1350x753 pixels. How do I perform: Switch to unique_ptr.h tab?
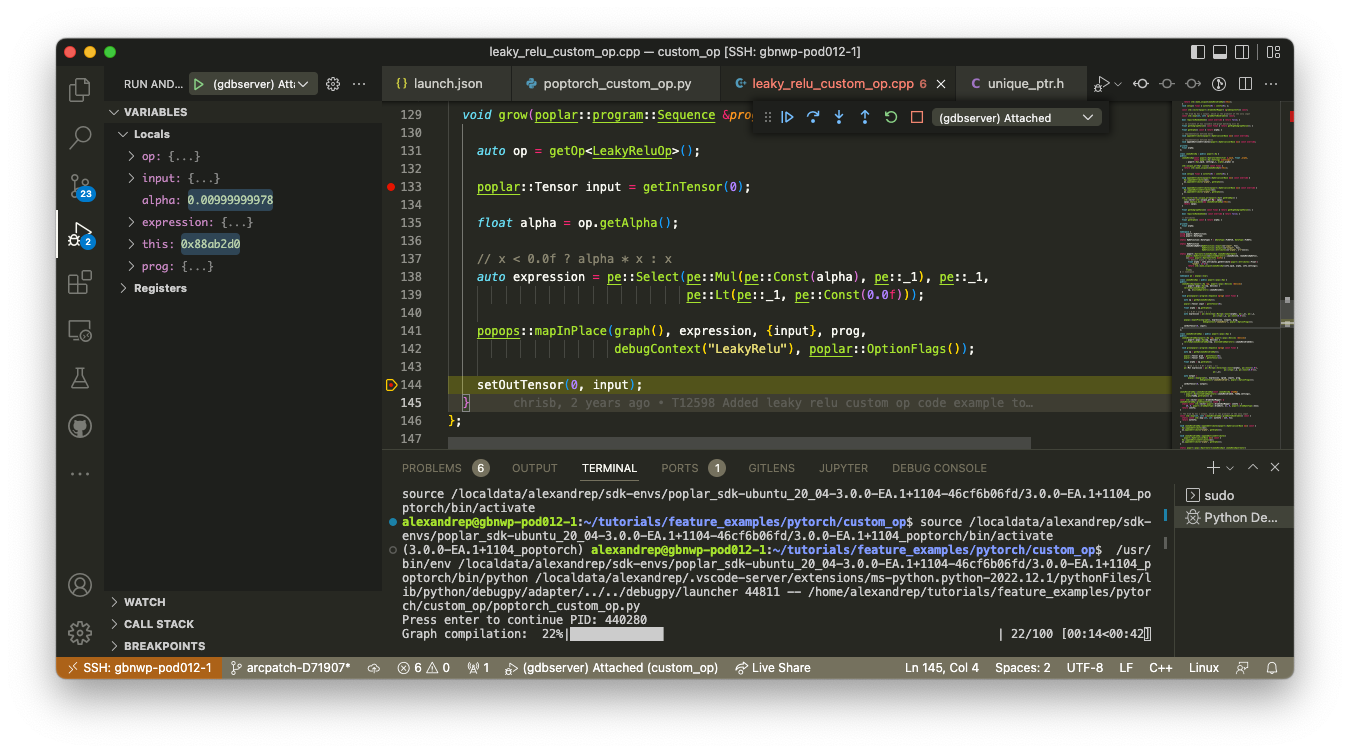click(1019, 84)
